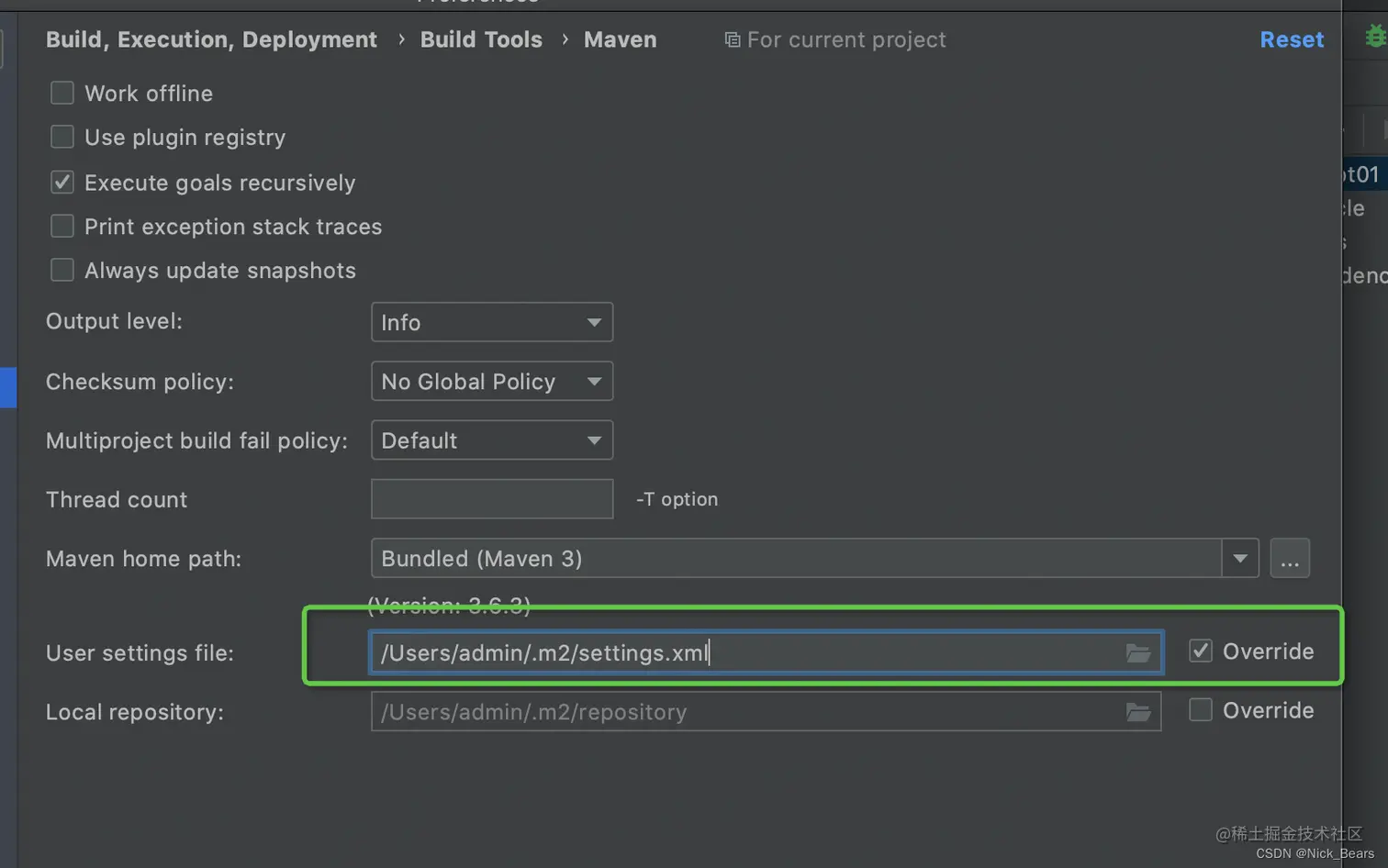1388x868 pixels.
Task: Click the Maven home path label
Action: pos(144,559)
